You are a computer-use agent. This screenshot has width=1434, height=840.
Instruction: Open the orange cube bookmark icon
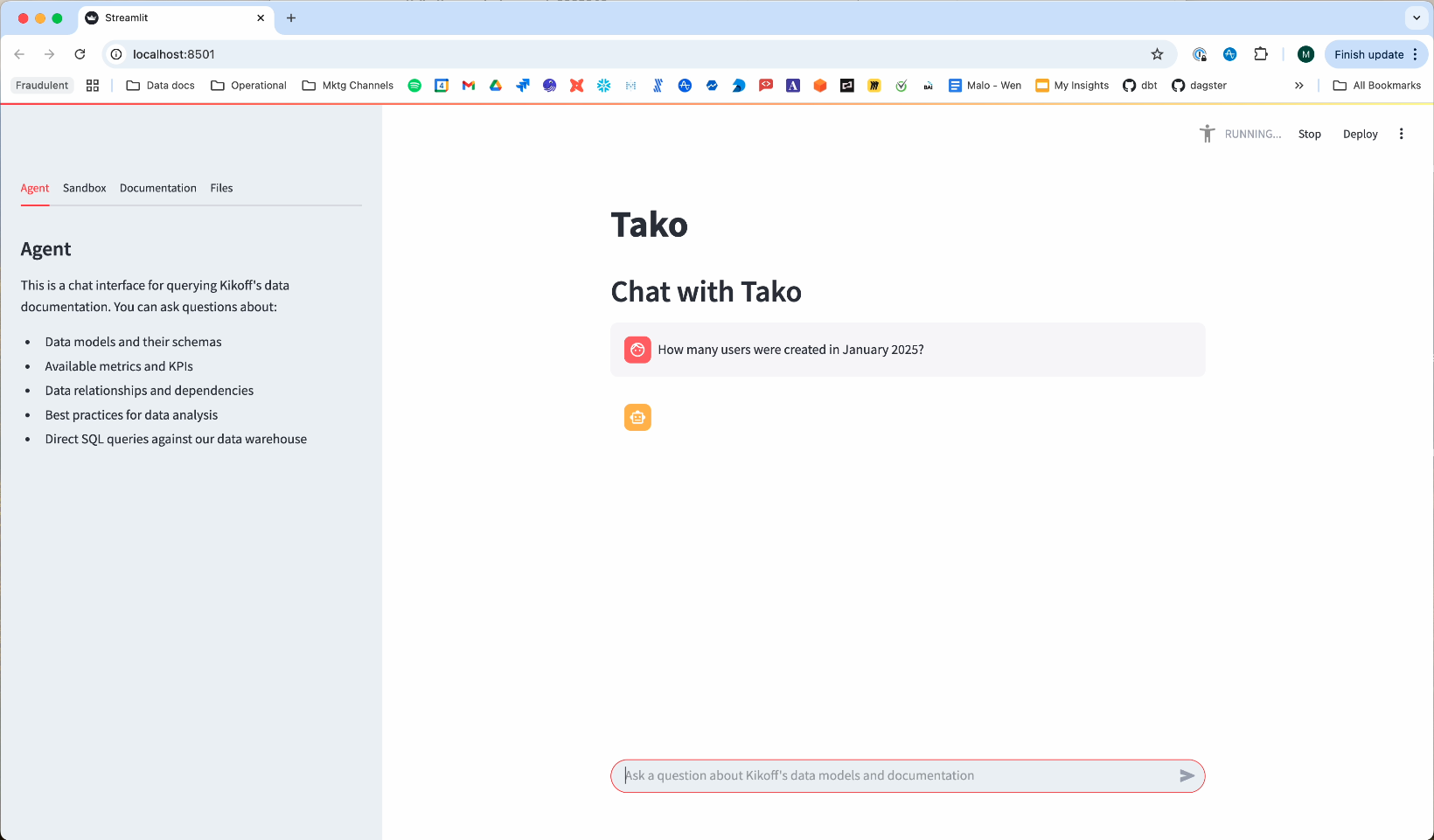point(820,86)
